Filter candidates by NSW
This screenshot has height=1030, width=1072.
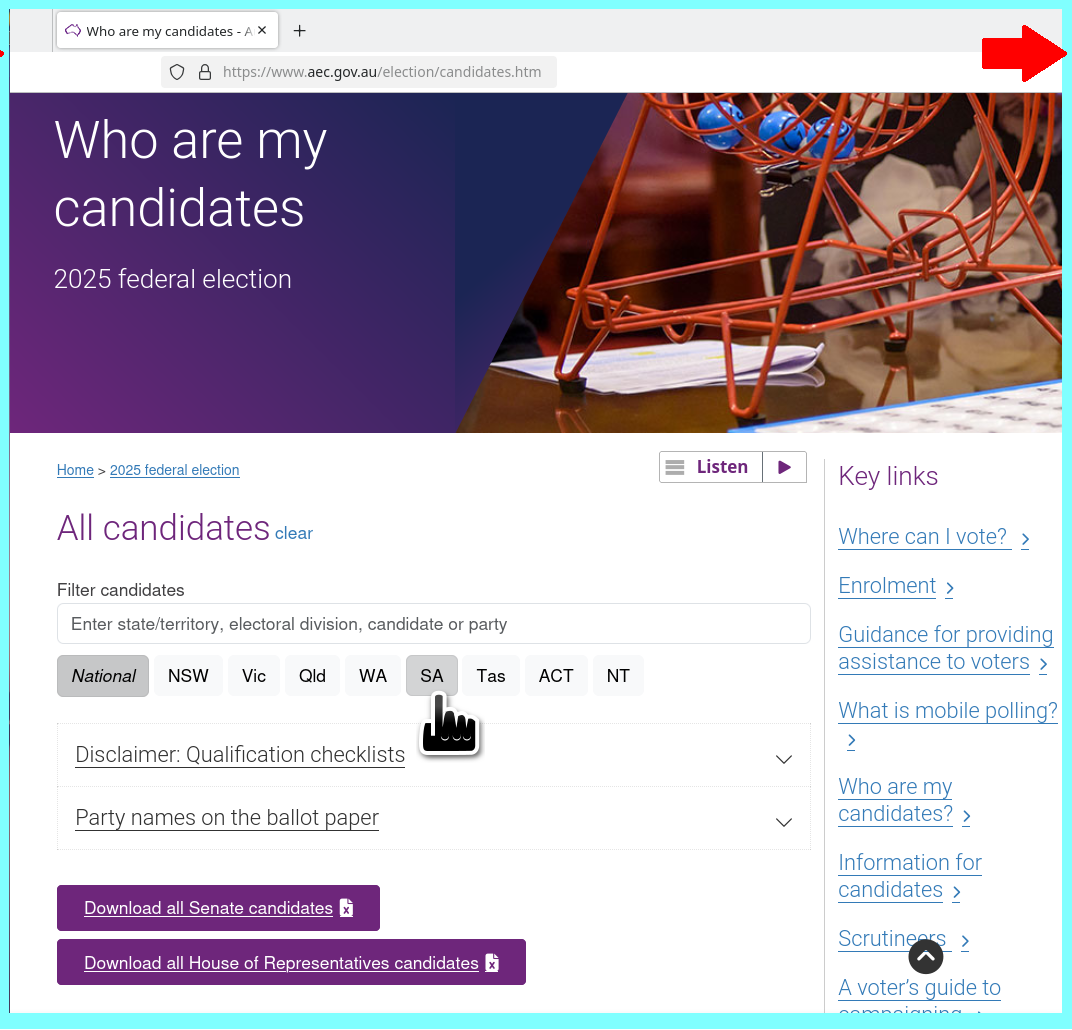point(188,676)
